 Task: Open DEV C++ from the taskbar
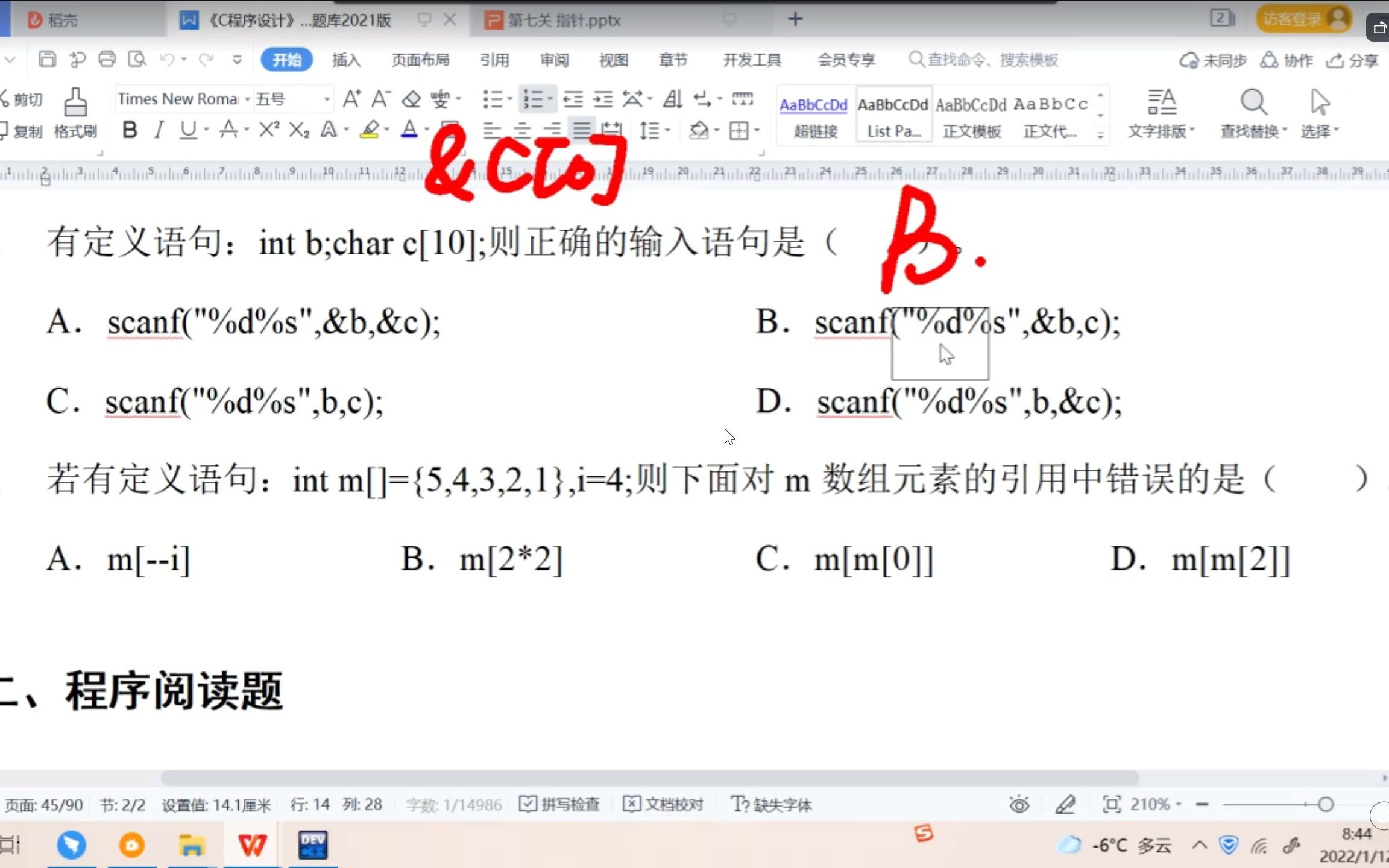pos(313,845)
